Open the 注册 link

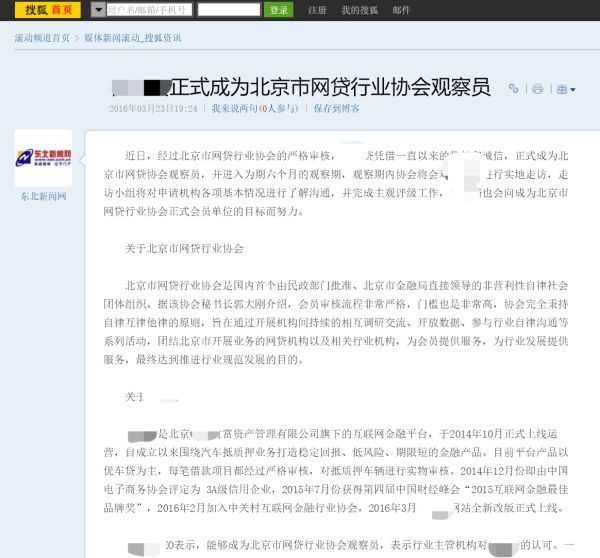pyautogui.click(x=317, y=10)
